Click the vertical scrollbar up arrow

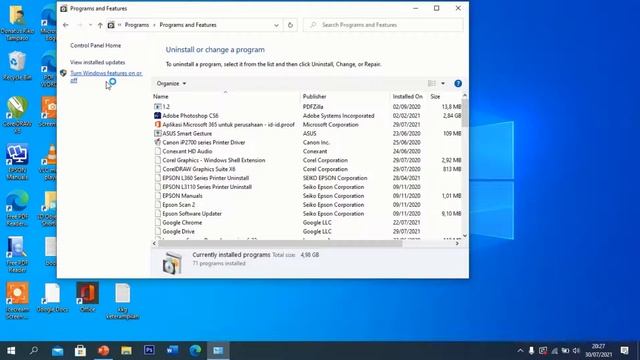[x=465, y=96]
